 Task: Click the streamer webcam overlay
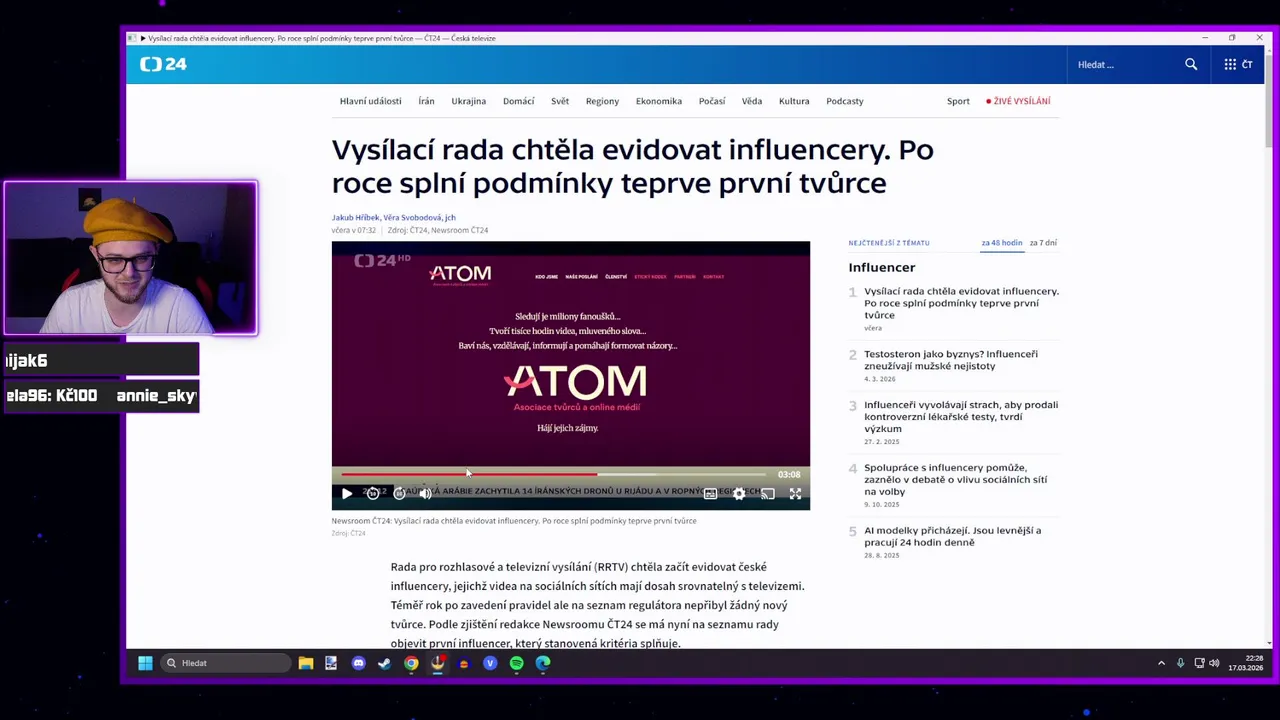tap(131, 258)
